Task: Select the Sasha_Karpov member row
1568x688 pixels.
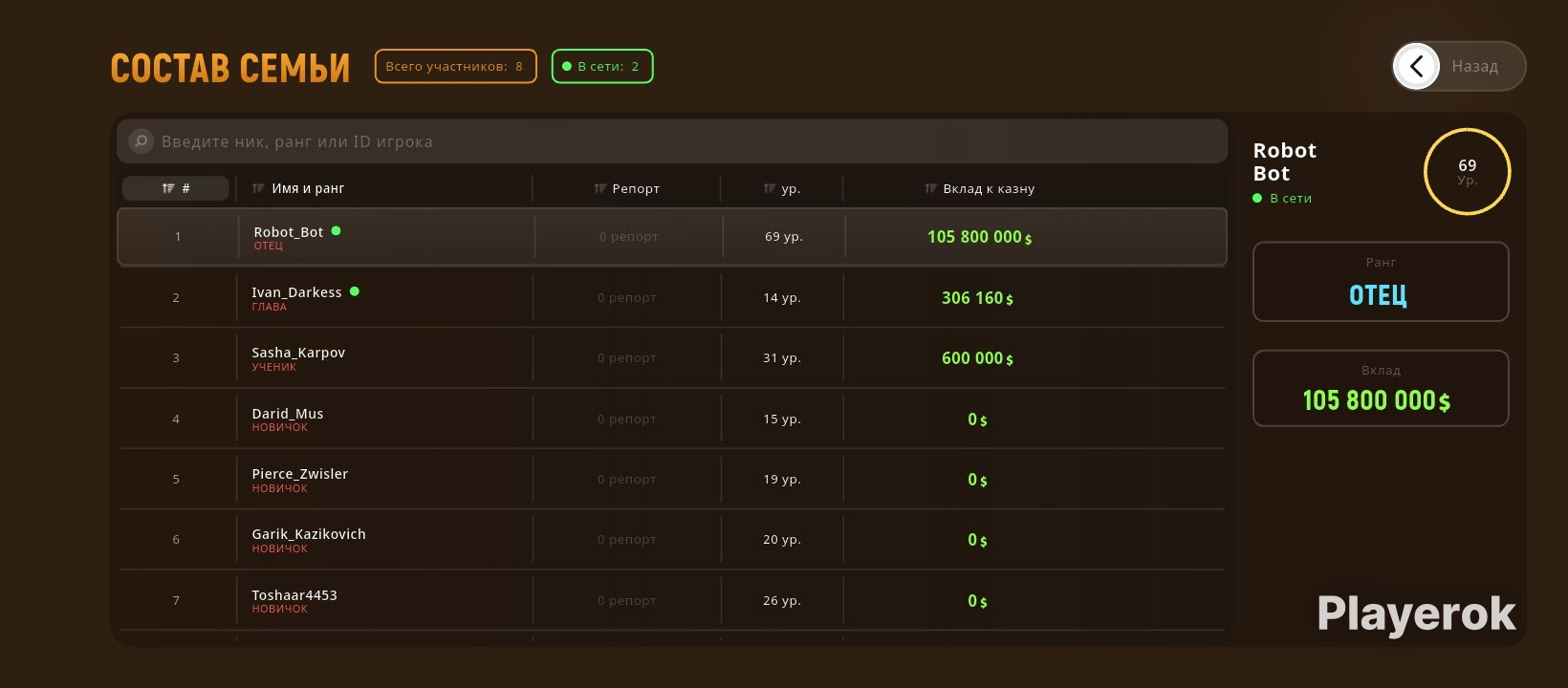Action: (672, 357)
